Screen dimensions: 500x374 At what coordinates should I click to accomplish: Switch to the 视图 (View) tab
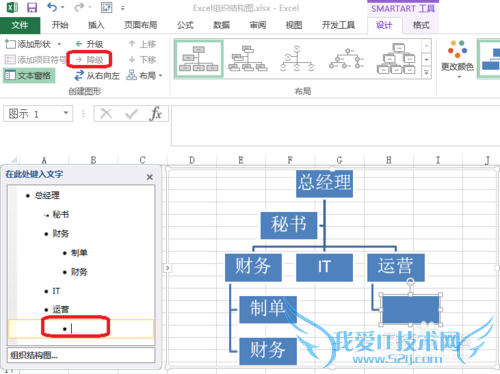tap(294, 25)
